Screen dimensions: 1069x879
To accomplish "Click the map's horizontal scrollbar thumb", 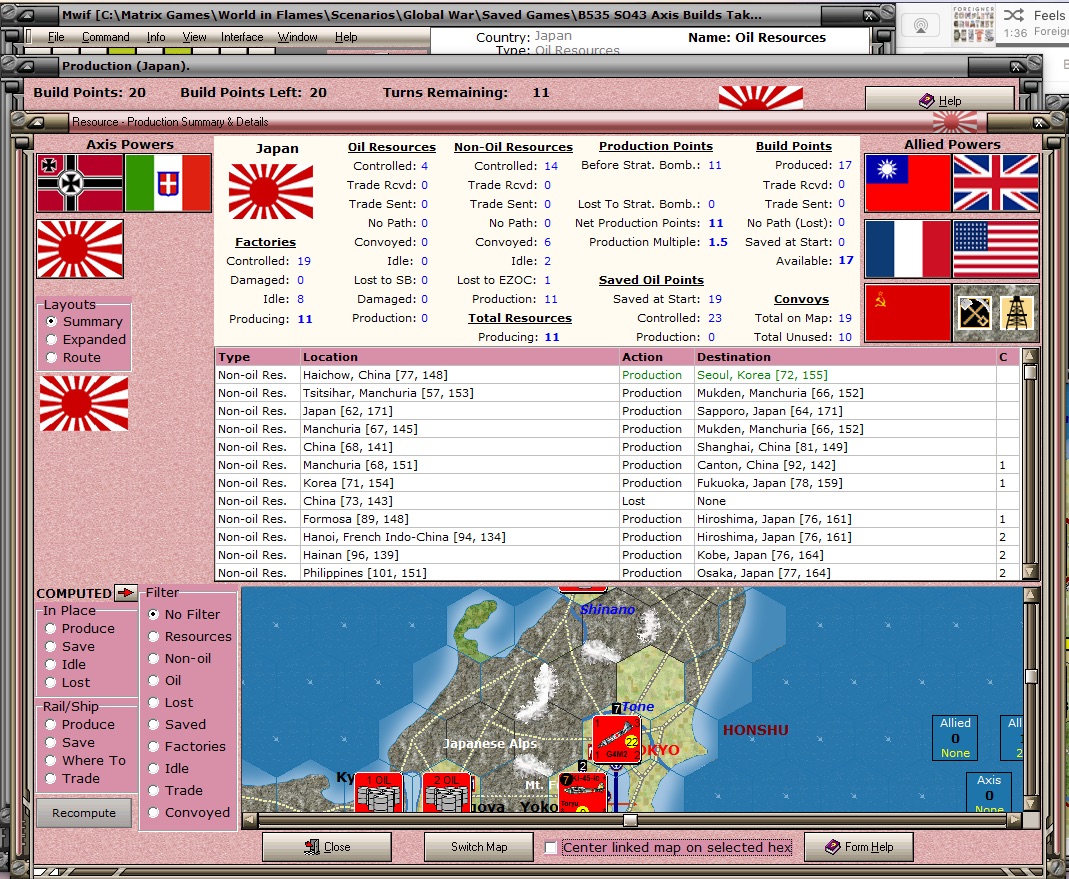I will point(630,821).
